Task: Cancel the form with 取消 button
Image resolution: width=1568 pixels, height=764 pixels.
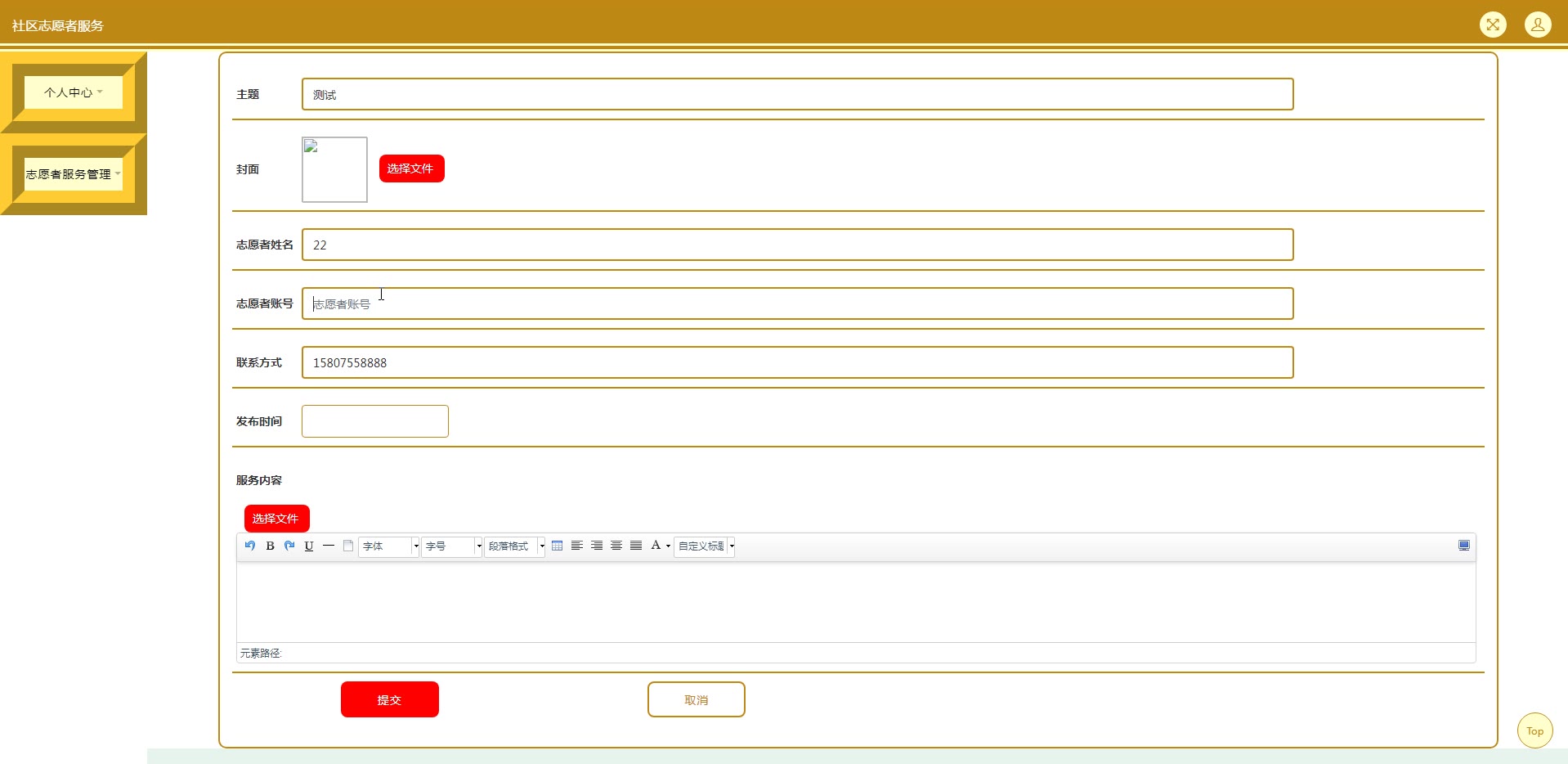Action: pyautogui.click(x=697, y=699)
